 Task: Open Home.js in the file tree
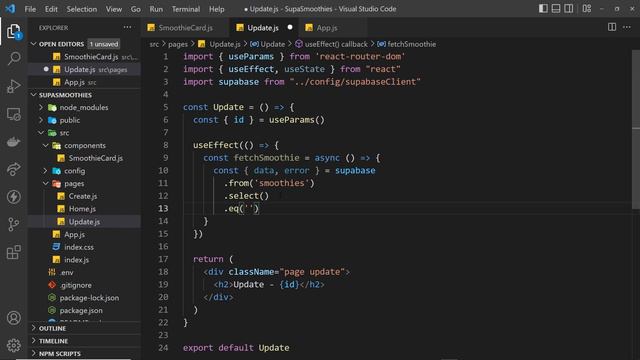click(x=85, y=209)
